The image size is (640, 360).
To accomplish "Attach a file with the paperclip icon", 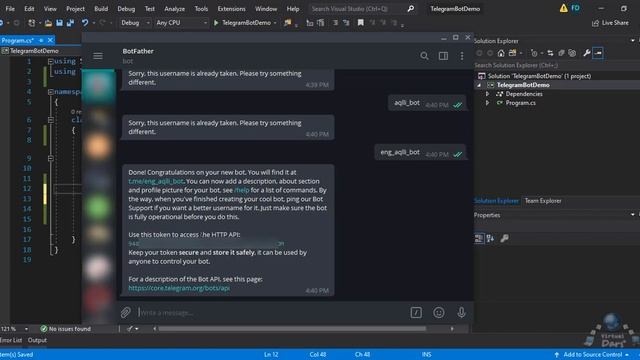I will coord(125,313).
